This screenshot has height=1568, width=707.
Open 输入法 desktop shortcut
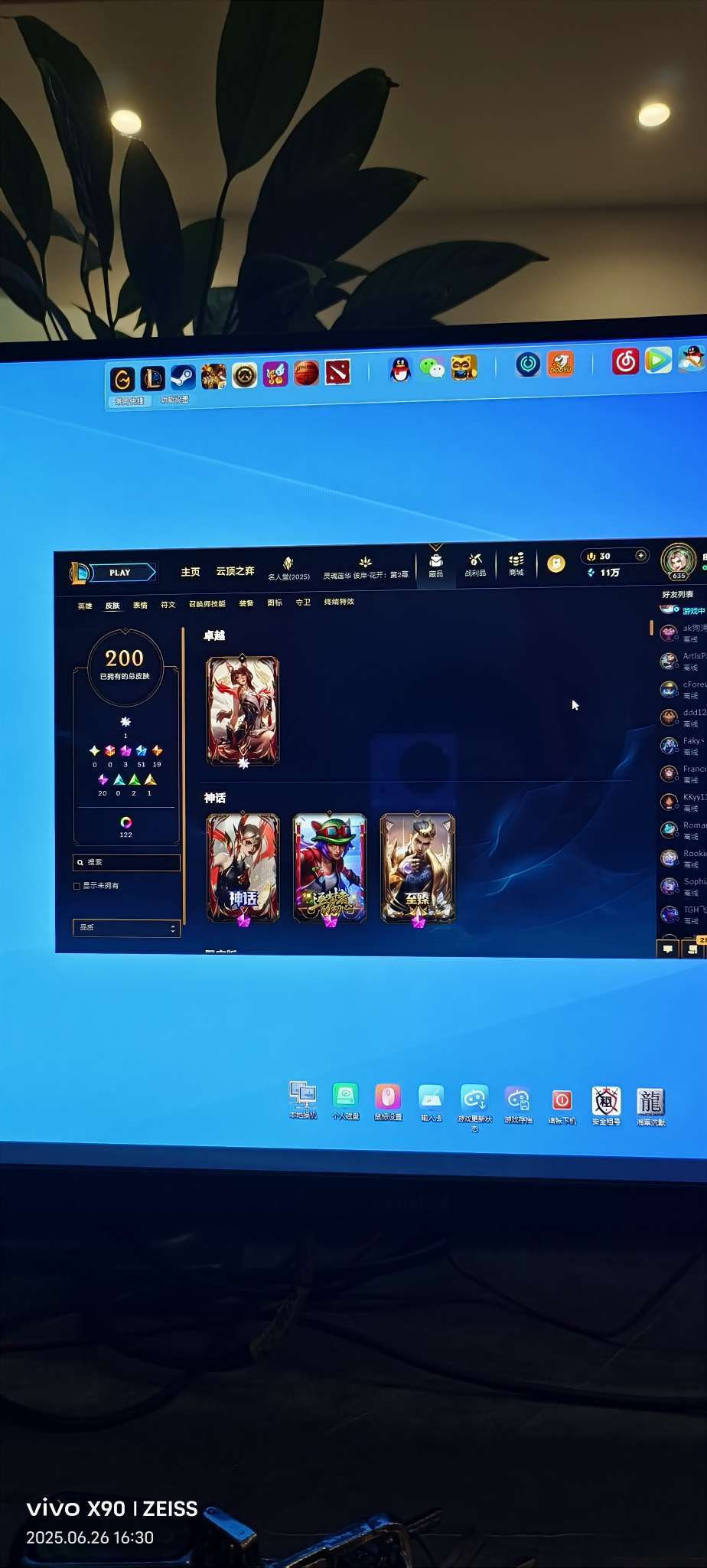click(432, 1103)
